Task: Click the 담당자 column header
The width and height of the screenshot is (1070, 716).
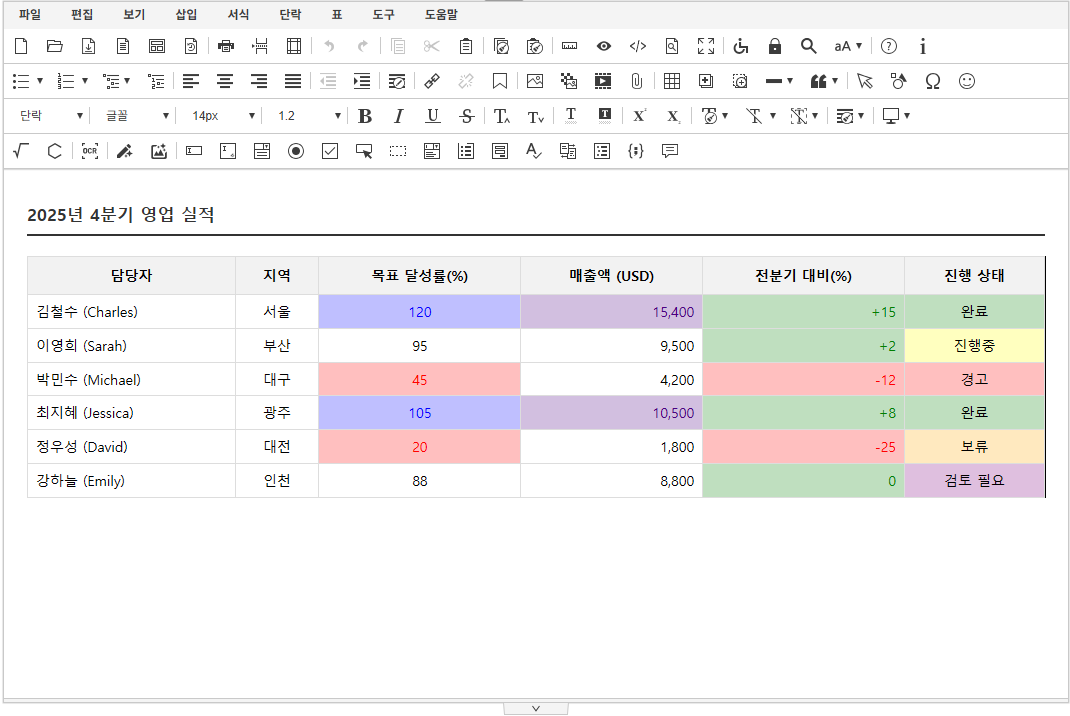Action: pyautogui.click(x=131, y=276)
